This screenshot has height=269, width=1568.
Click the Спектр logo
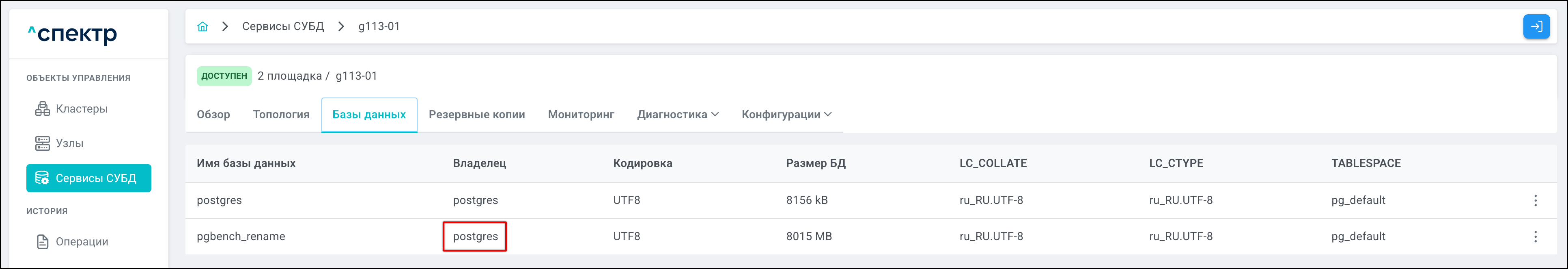[73, 34]
